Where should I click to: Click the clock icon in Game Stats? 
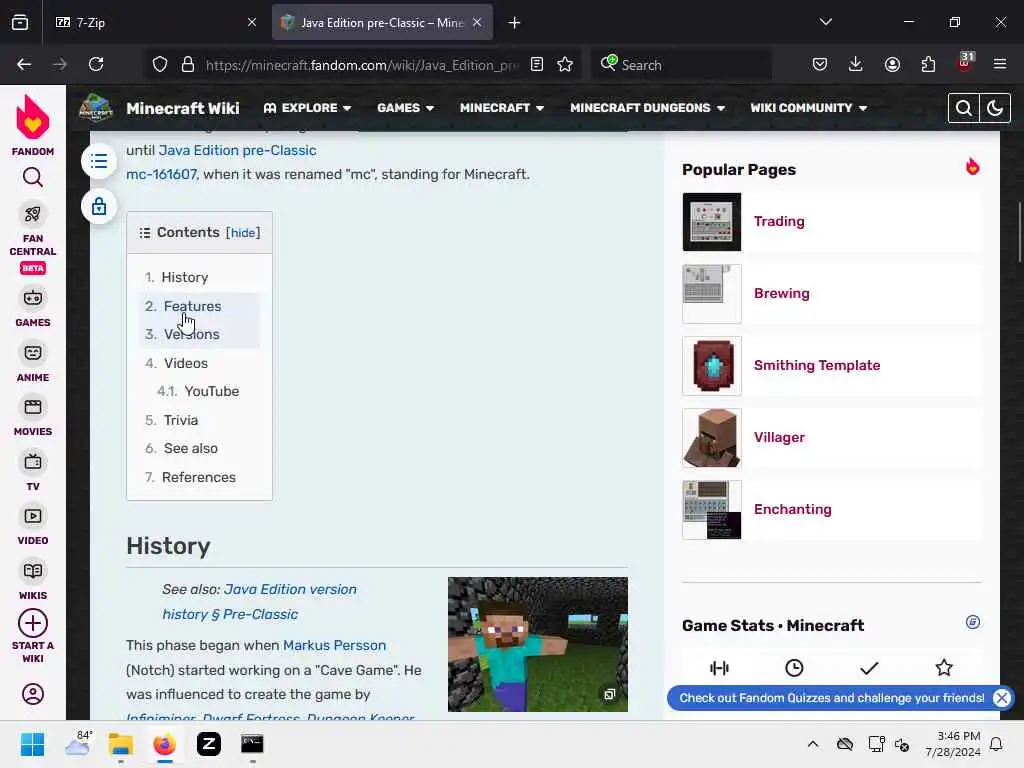794,667
